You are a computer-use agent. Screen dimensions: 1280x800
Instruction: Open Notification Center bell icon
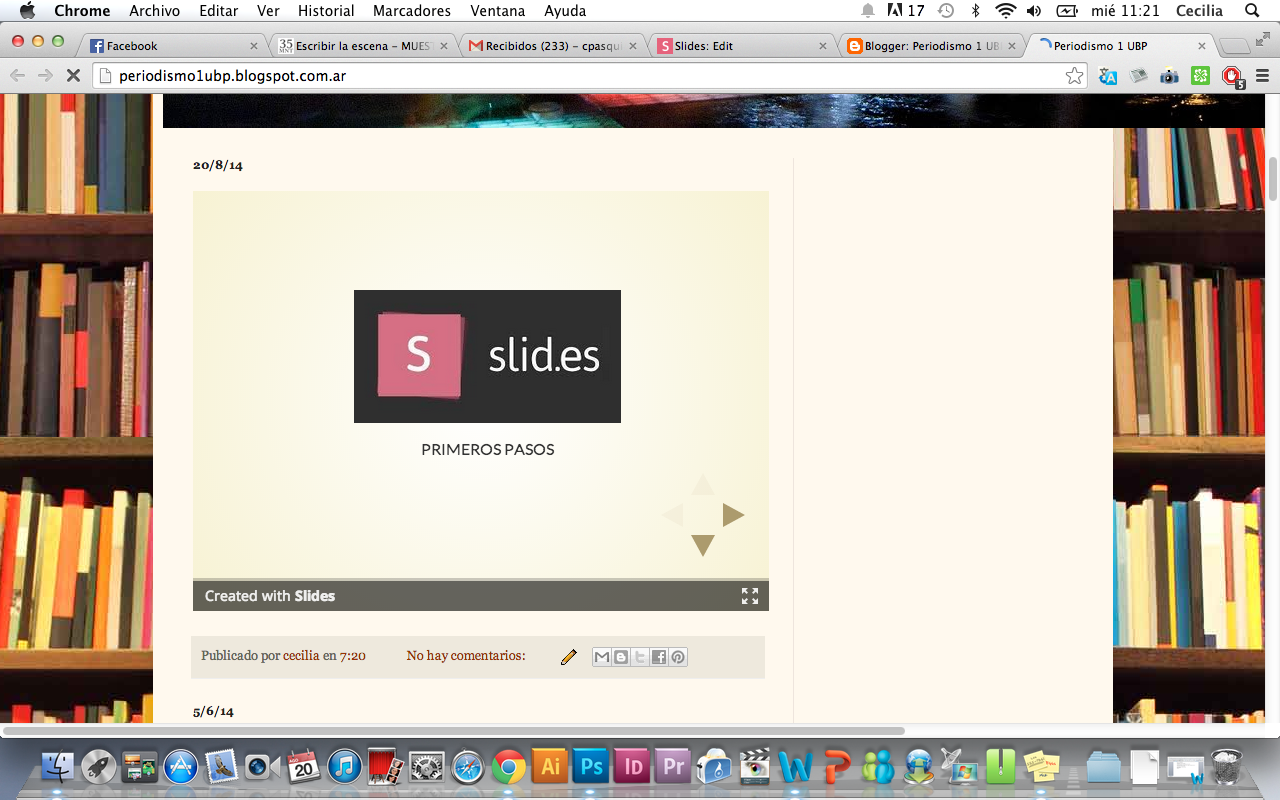867,11
